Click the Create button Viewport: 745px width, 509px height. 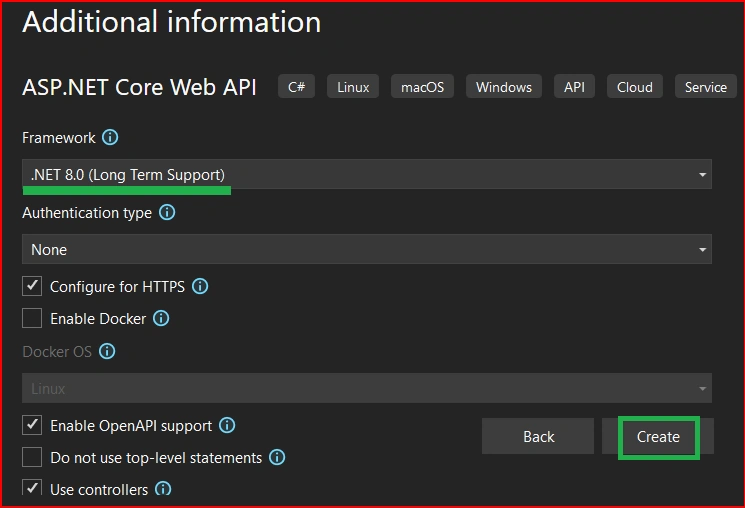(658, 437)
